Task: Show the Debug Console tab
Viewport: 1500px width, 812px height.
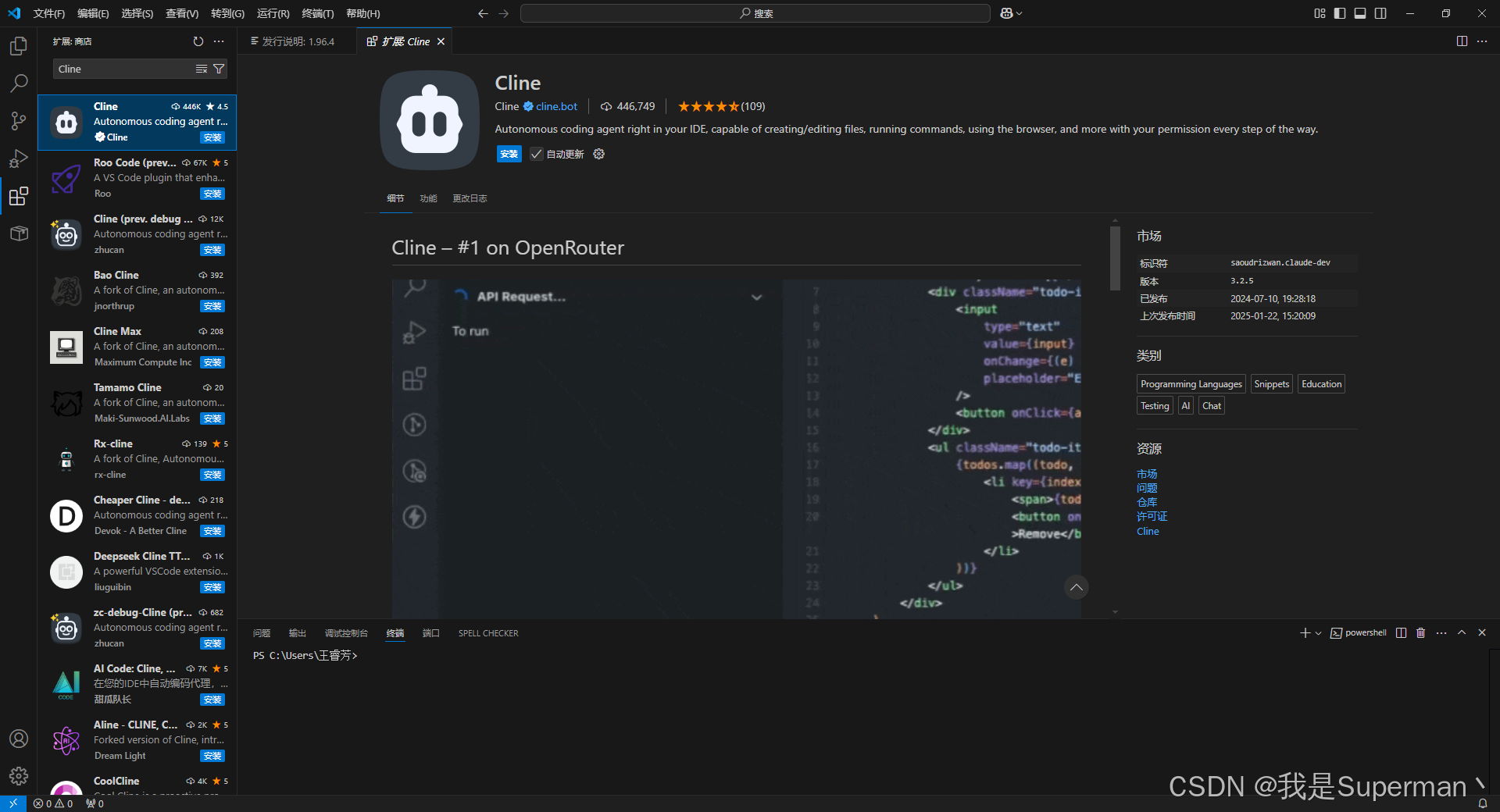Action: (346, 633)
